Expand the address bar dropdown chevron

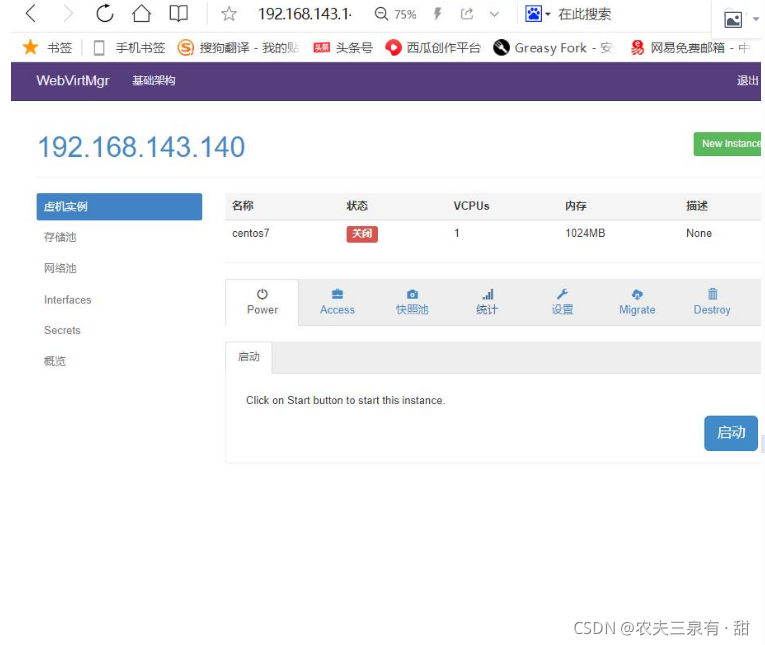coord(494,14)
